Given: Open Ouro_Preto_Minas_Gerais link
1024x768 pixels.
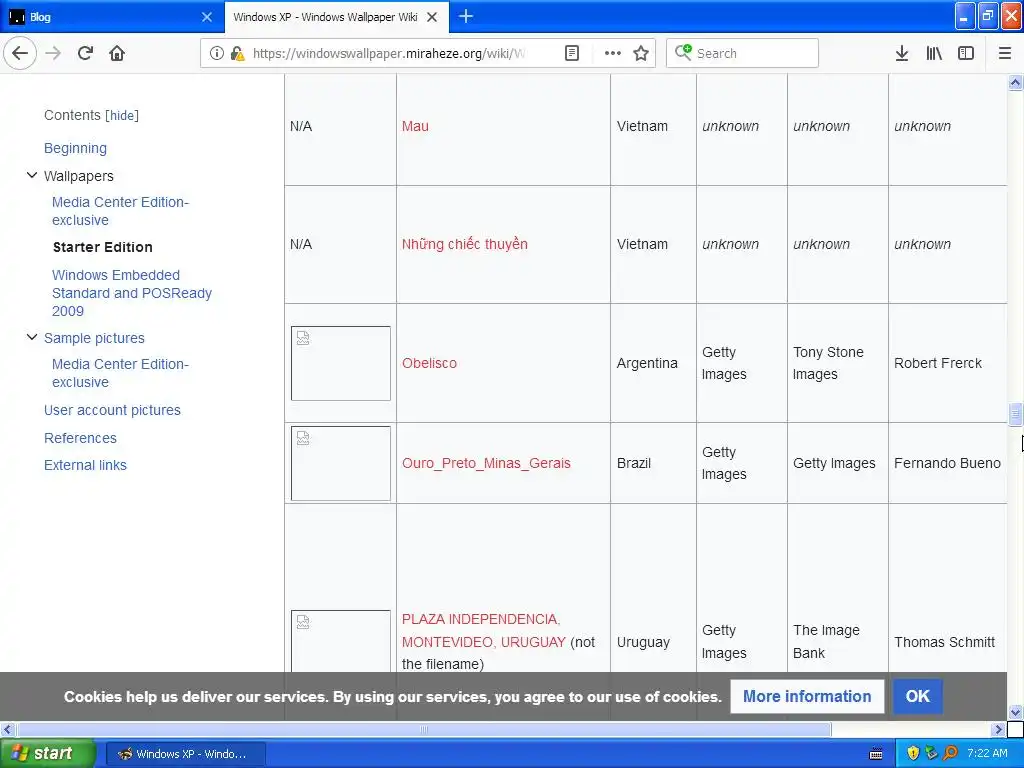Looking at the screenshot, I should pos(486,463).
